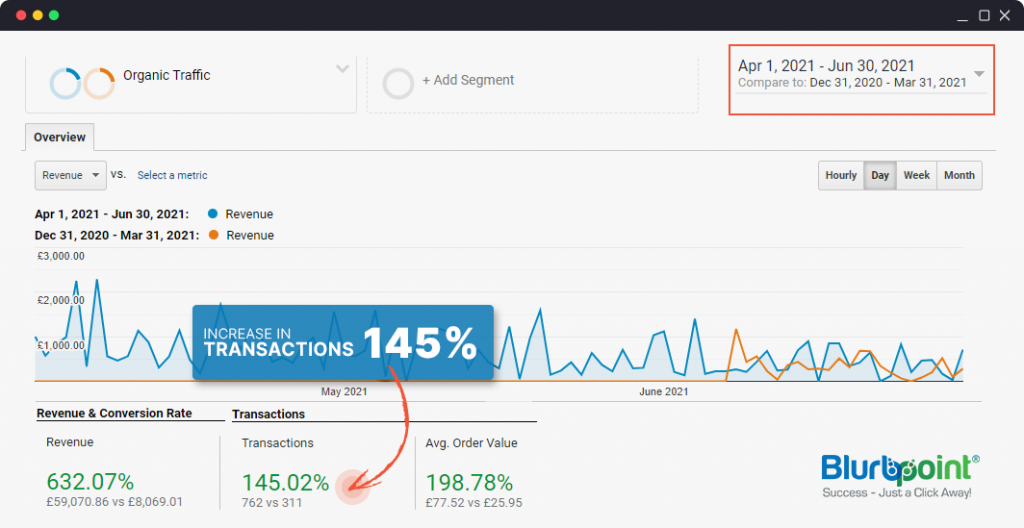Click the + Add Segment button
This screenshot has width=1024, height=528.
(468, 80)
